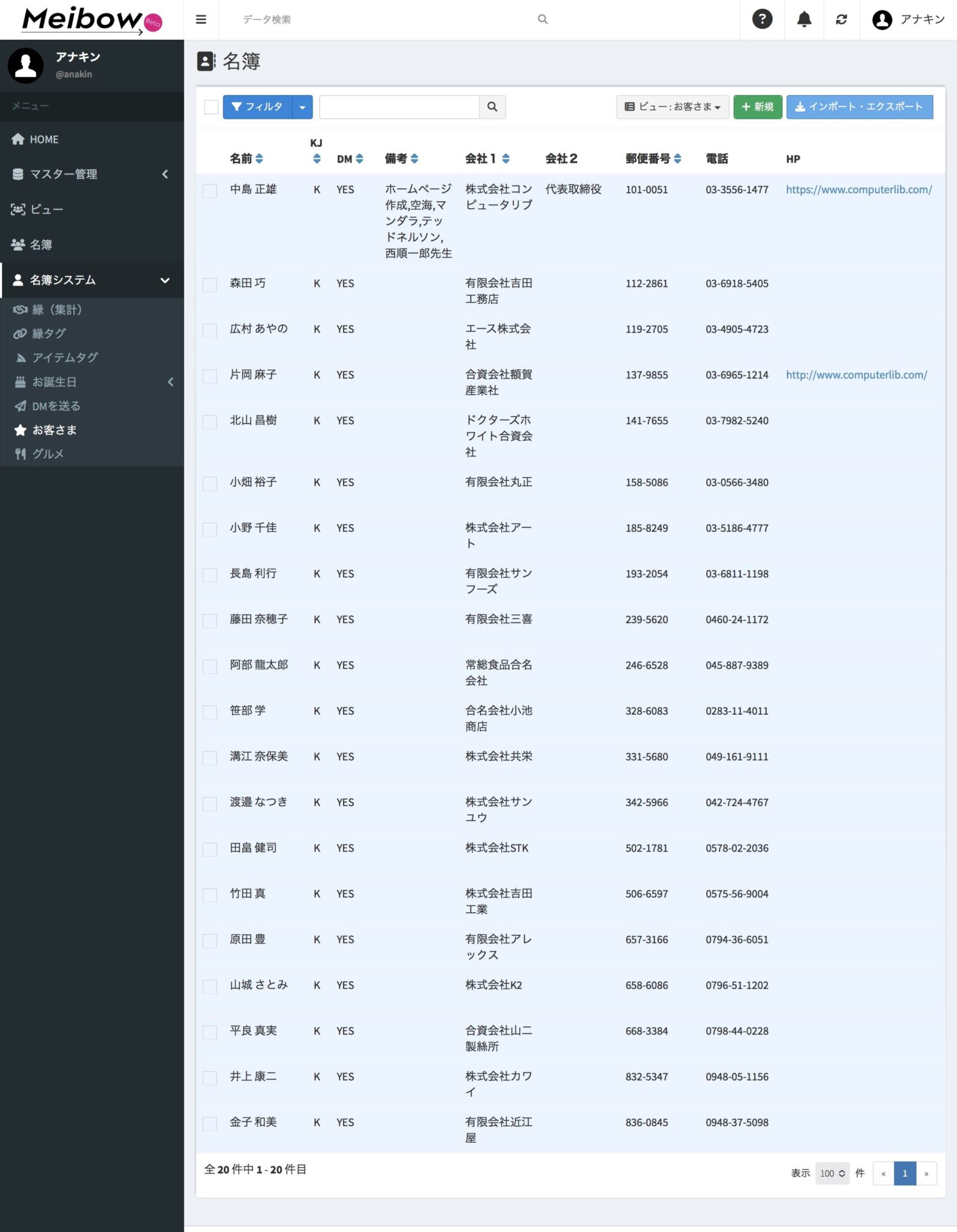
Task: Sort by 備考 column arrows
Action: pyautogui.click(x=415, y=158)
